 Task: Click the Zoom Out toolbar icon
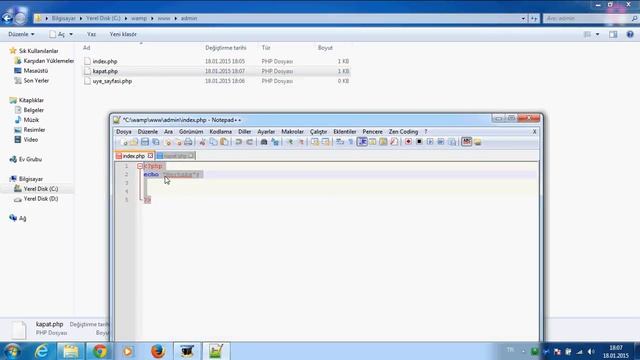pyautogui.click(x=301, y=142)
